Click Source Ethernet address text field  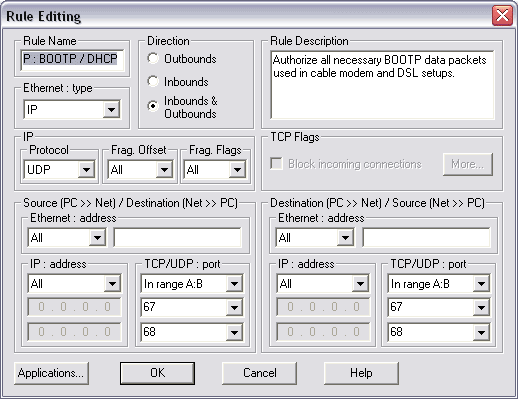[x=177, y=238]
